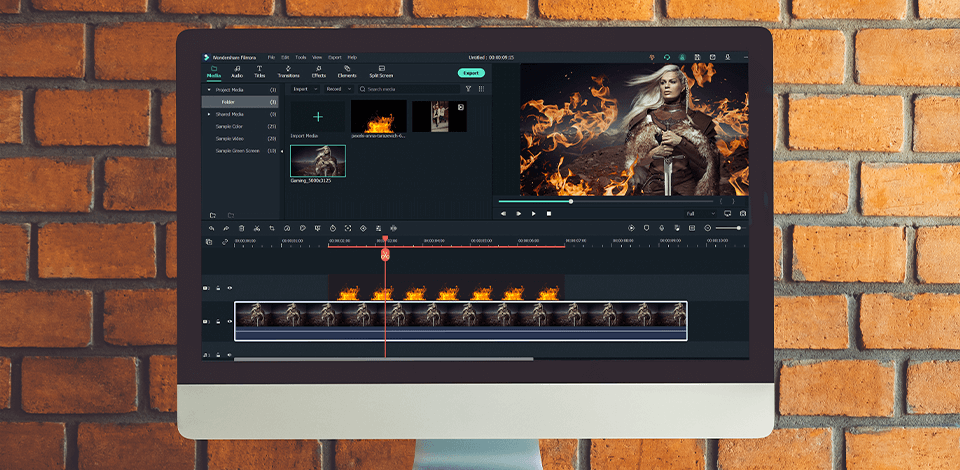Stop playback with the stop button

coord(549,214)
